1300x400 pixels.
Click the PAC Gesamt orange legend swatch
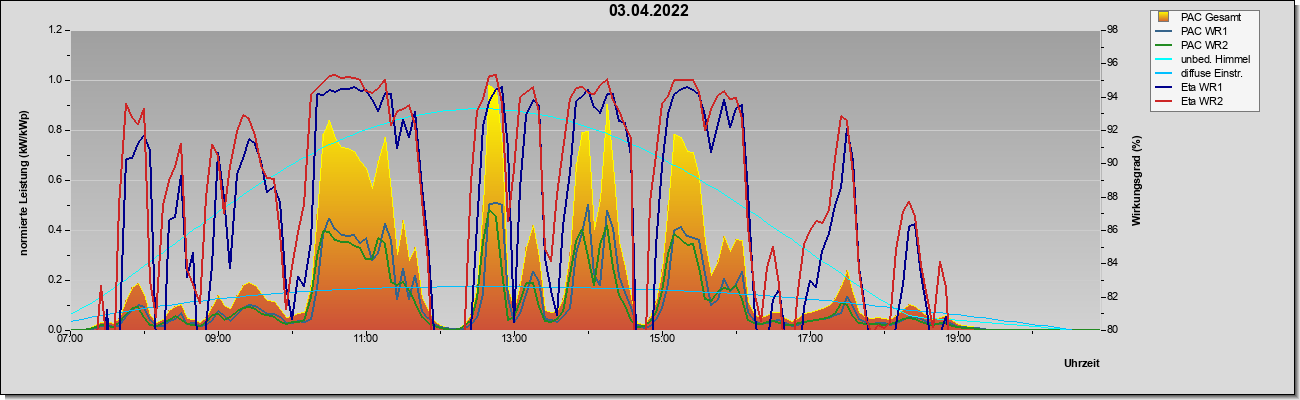[x=1163, y=17]
